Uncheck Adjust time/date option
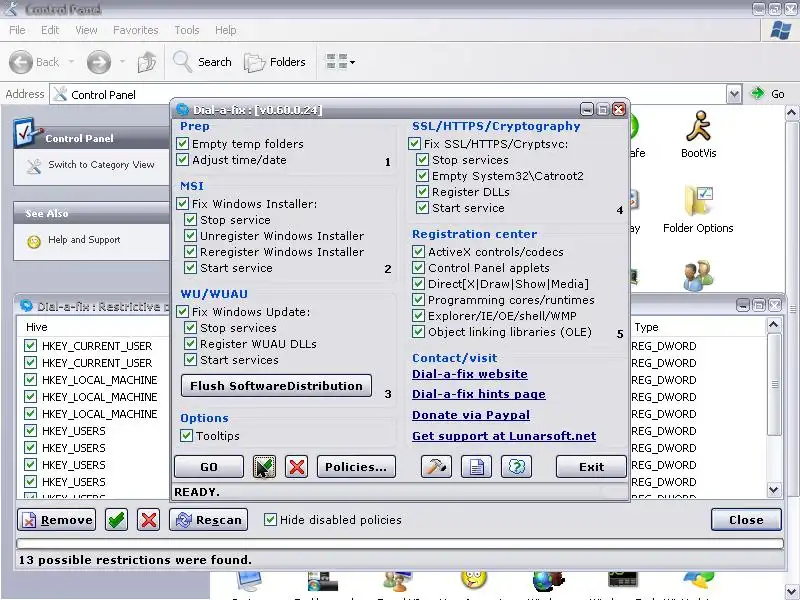 (x=183, y=160)
